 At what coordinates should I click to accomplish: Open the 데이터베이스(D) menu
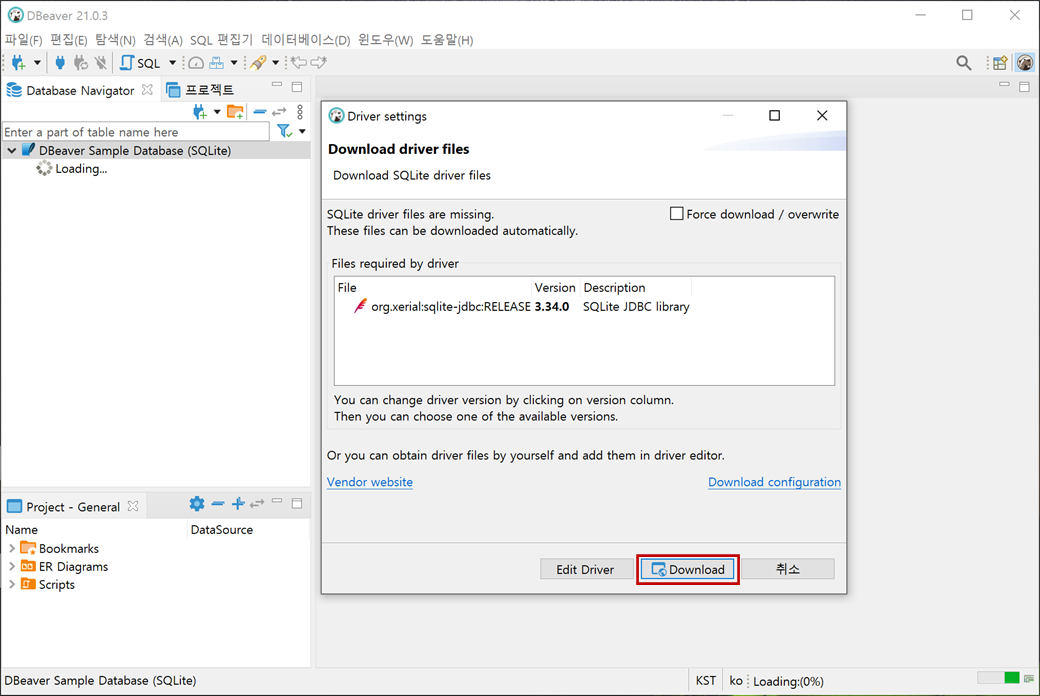click(306, 40)
